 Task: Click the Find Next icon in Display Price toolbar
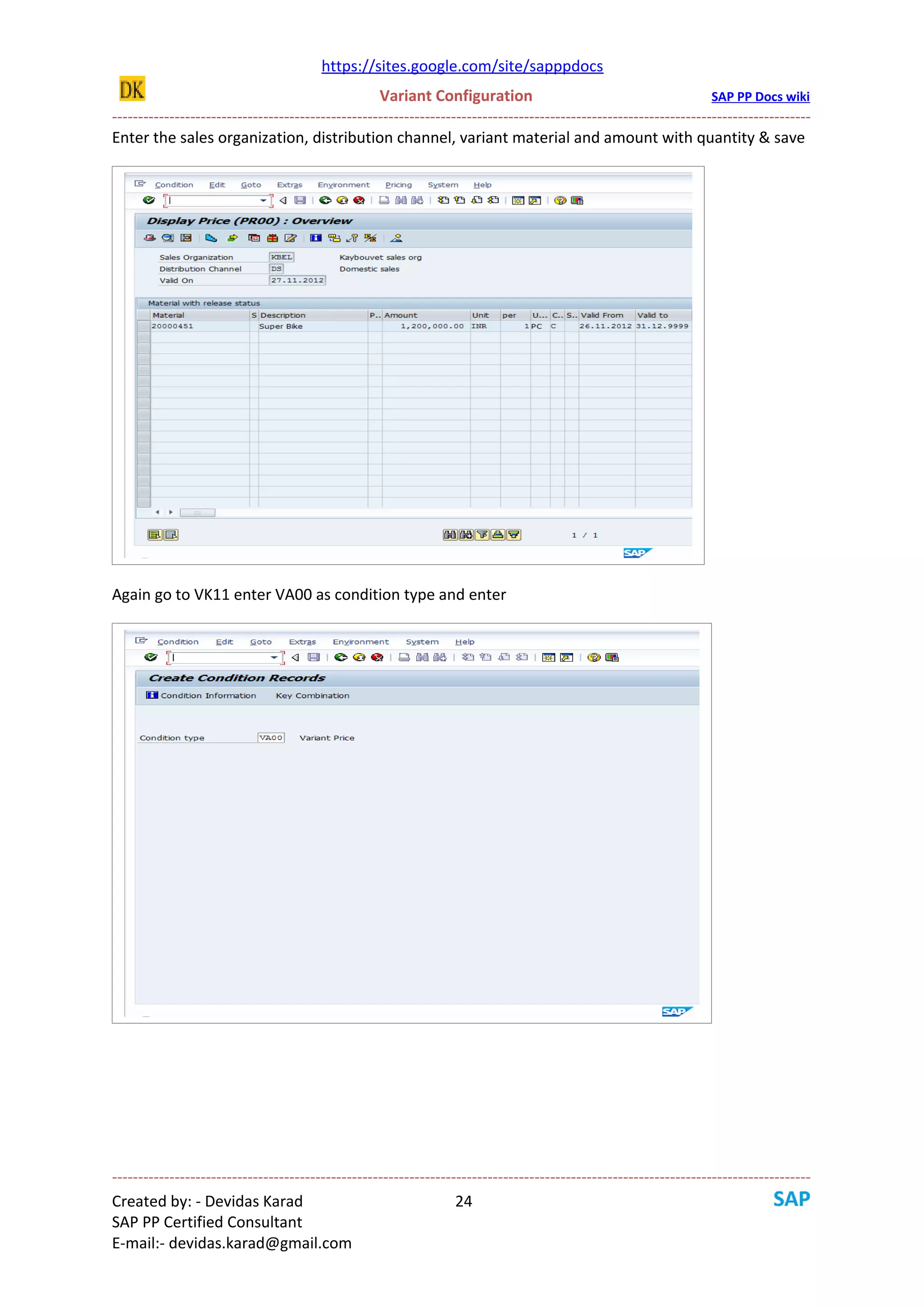[x=417, y=200]
